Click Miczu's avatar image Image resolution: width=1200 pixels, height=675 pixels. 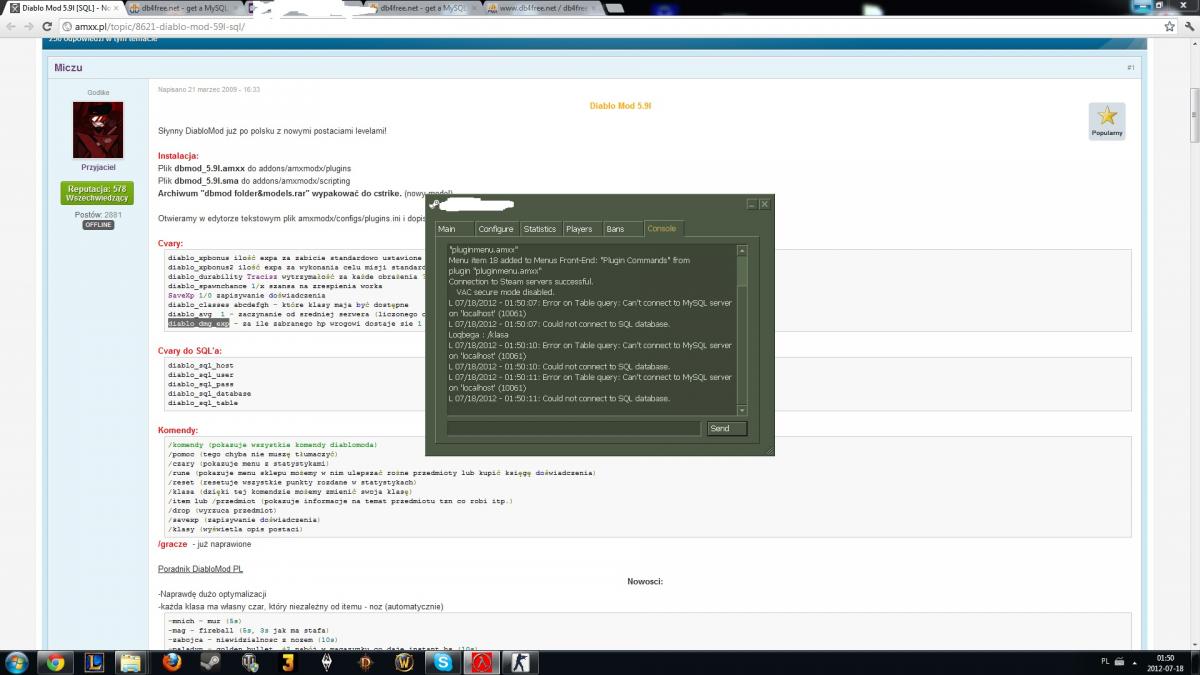(98, 130)
